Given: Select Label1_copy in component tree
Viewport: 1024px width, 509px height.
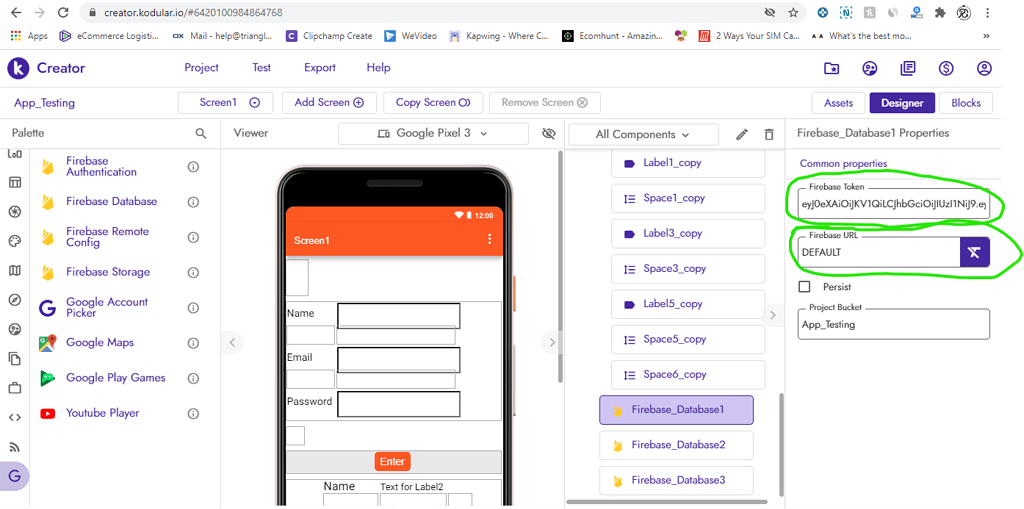Looking at the screenshot, I should tap(688, 163).
